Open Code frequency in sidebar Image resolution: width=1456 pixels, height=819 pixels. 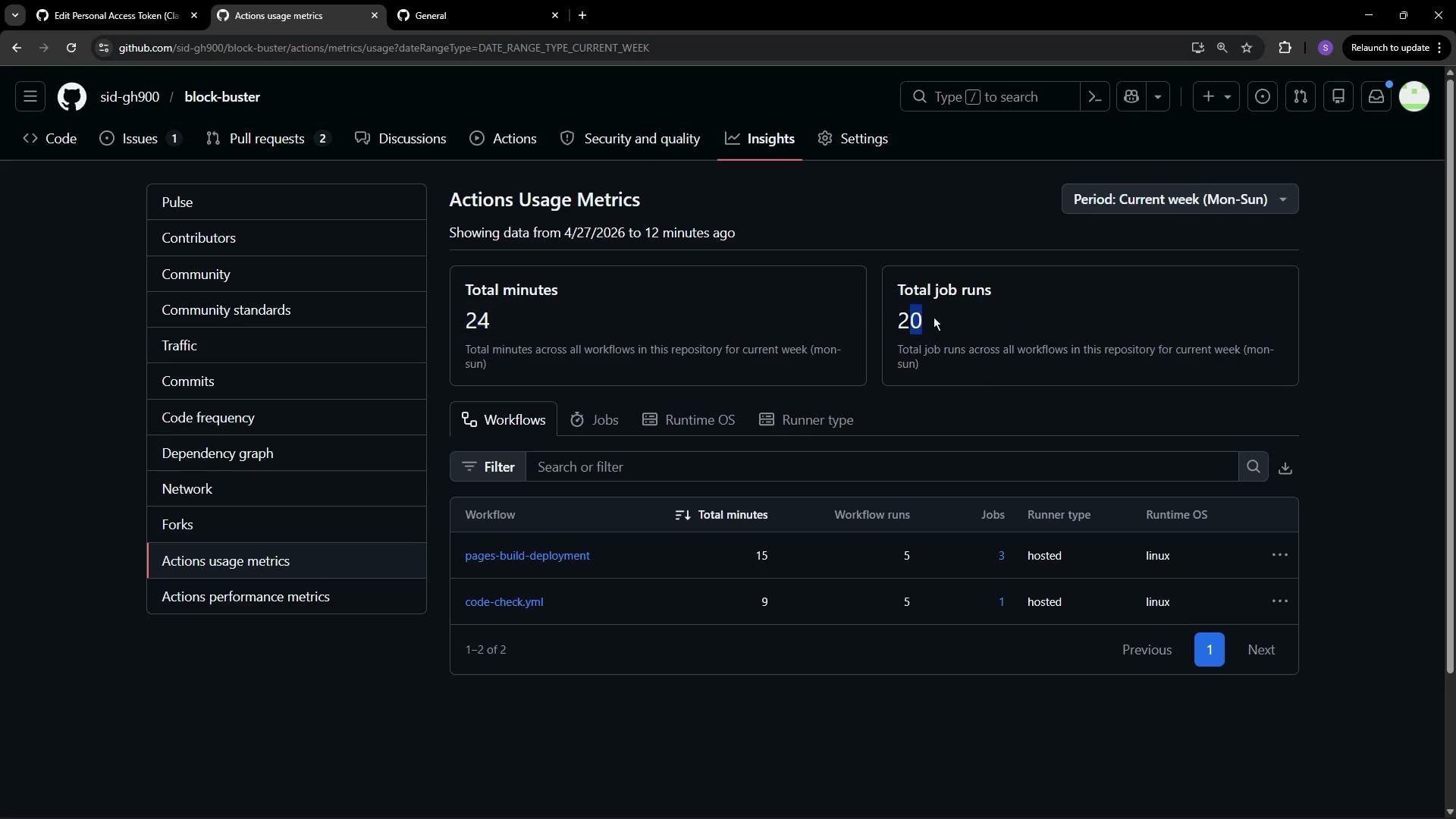click(287, 418)
